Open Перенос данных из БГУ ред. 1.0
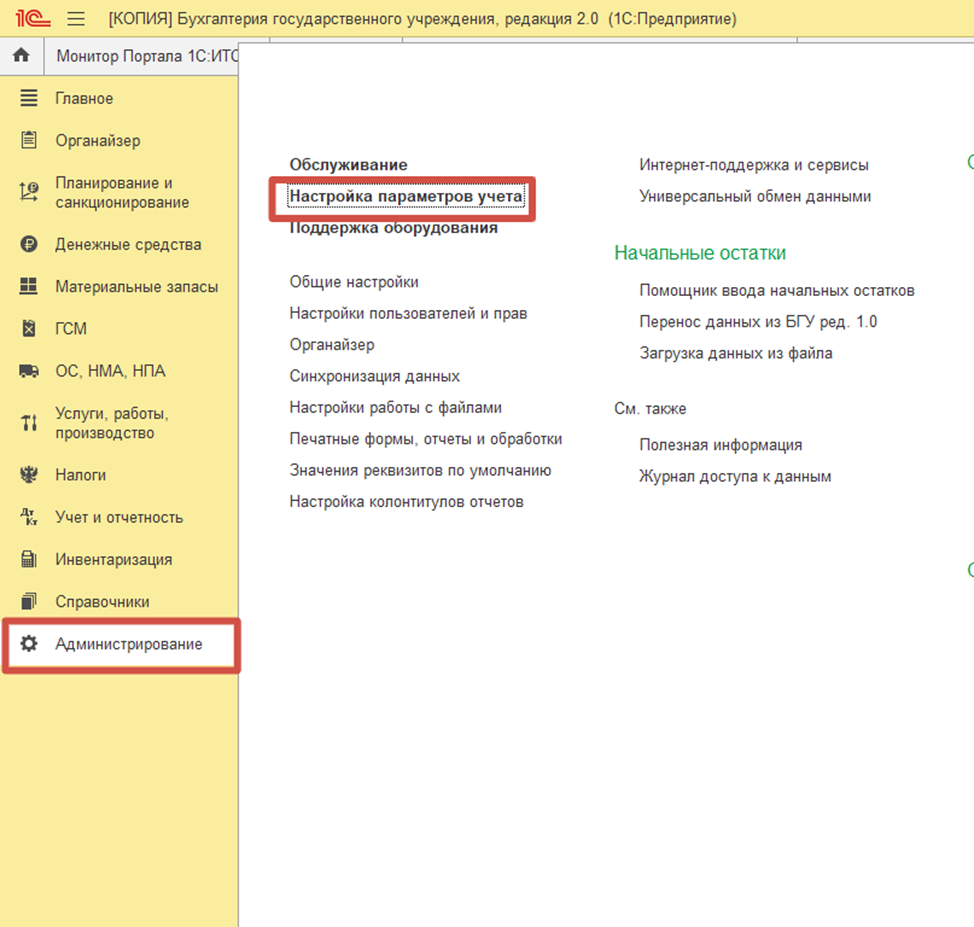 (x=758, y=322)
